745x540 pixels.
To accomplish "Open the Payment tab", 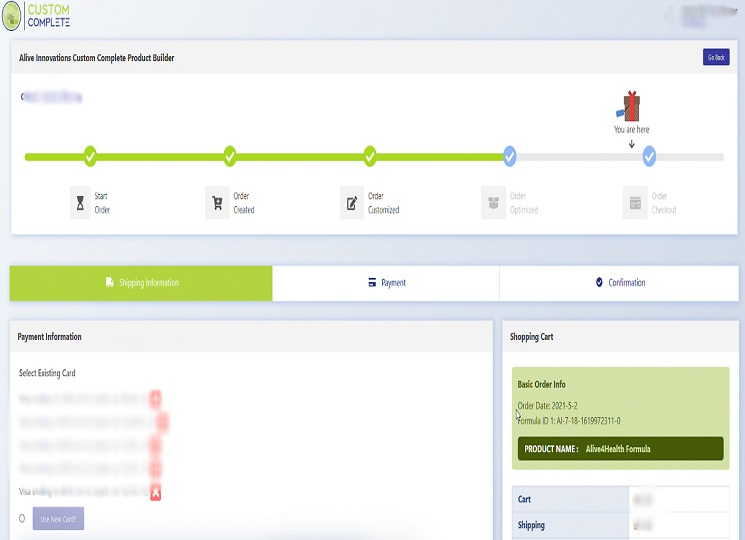I will coord(386,283).
